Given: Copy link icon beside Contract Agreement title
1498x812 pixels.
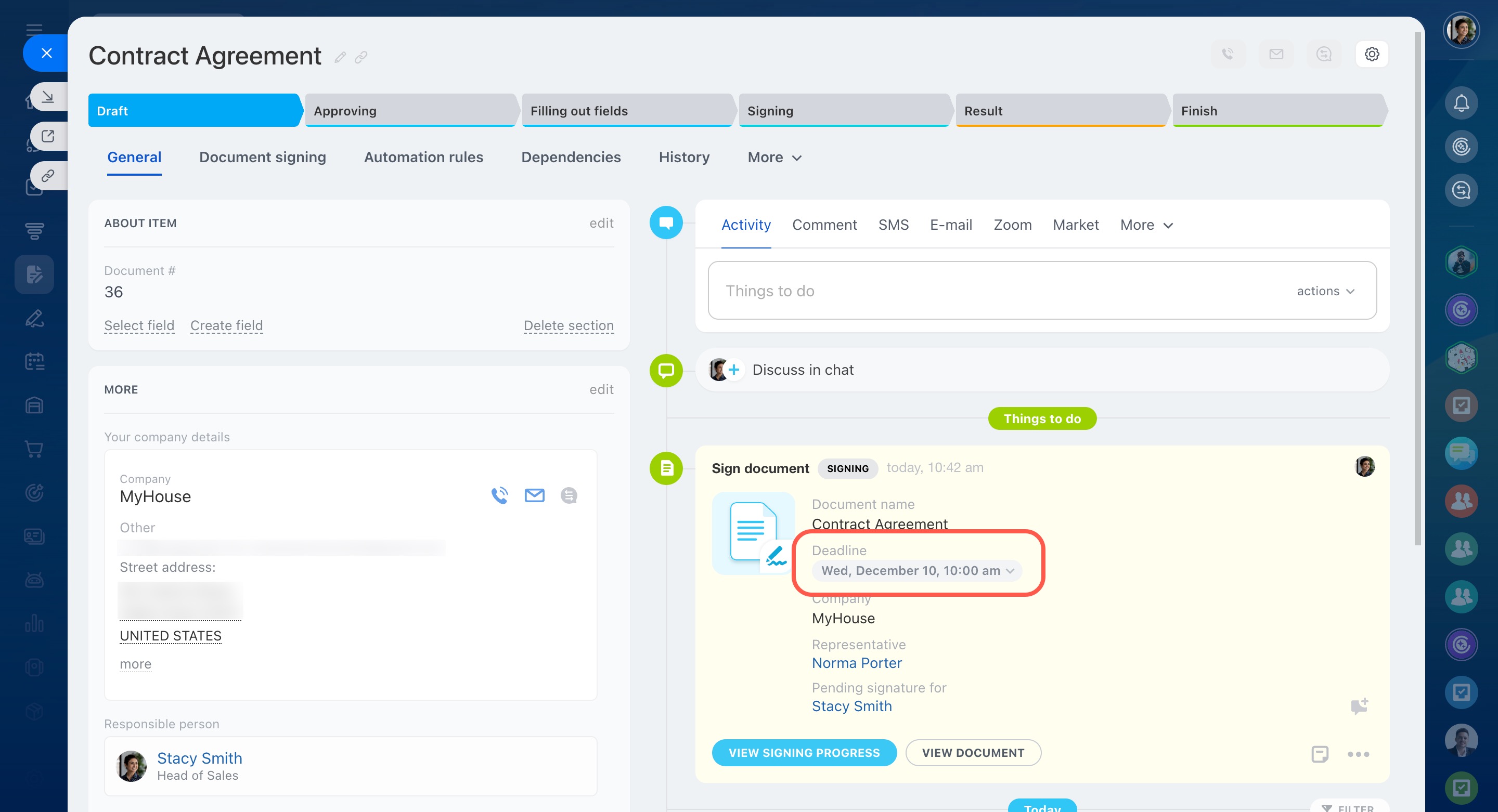Looking at the screenshot, I should [x=361, y=57].
